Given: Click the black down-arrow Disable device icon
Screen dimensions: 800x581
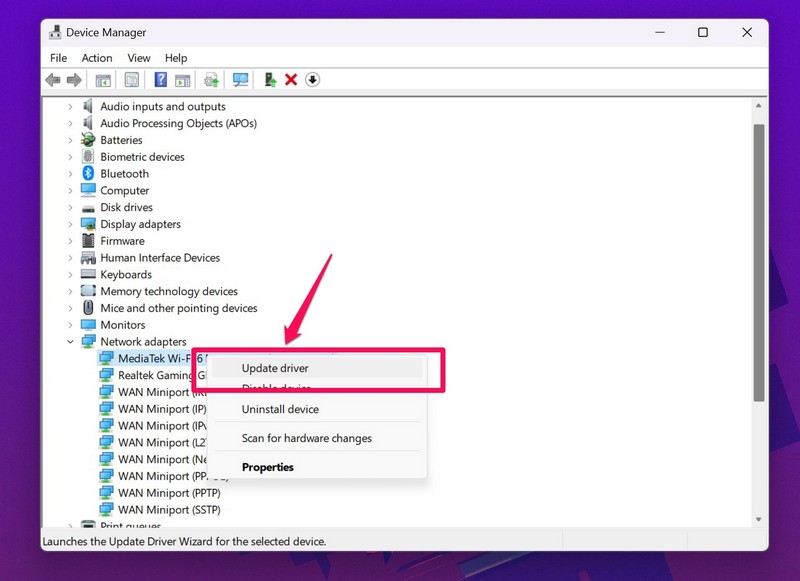Looking at the screenshot, I should (x=312, y=80).
